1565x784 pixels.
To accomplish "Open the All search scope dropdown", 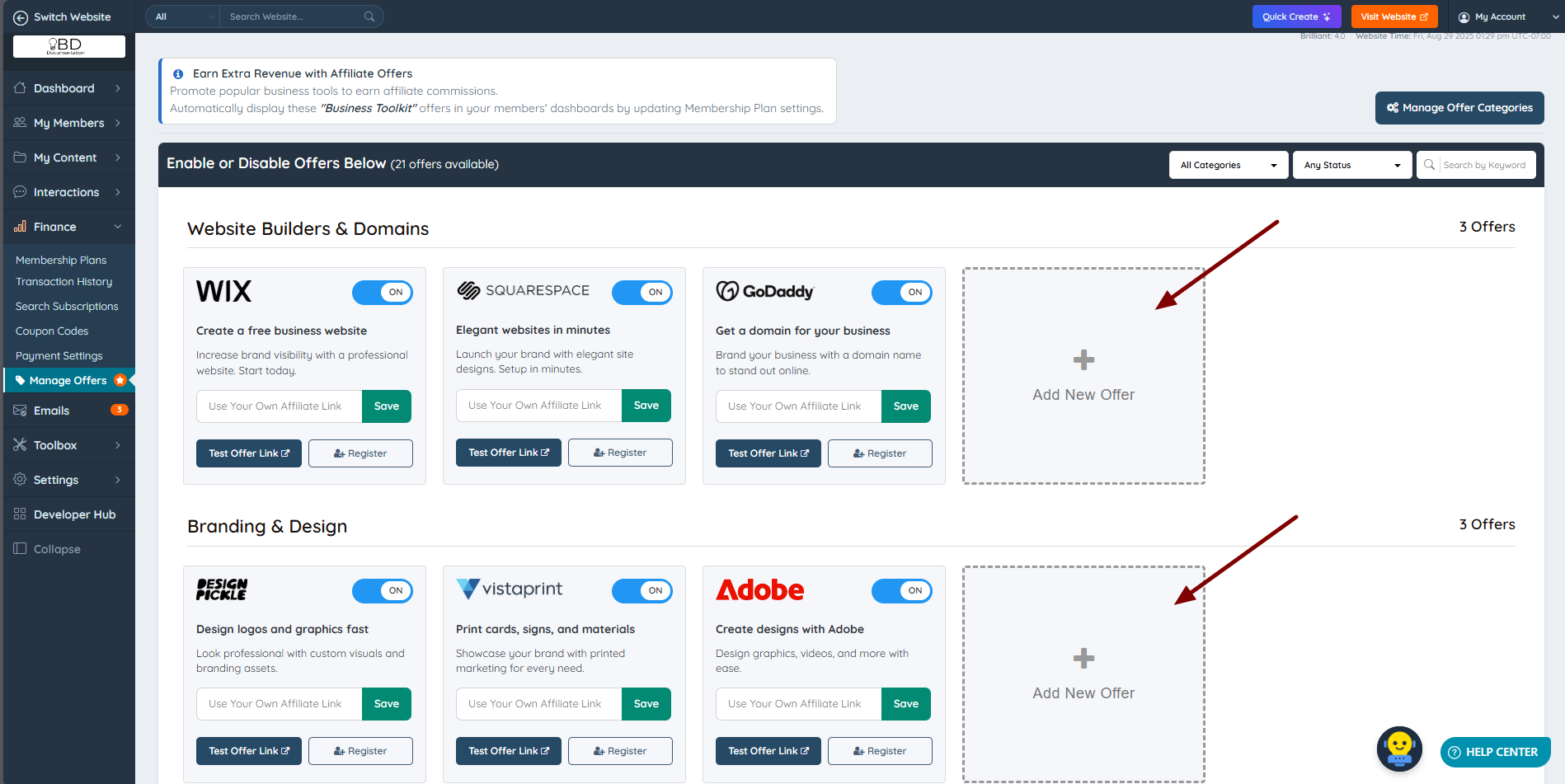I will (x=183, y=16).
